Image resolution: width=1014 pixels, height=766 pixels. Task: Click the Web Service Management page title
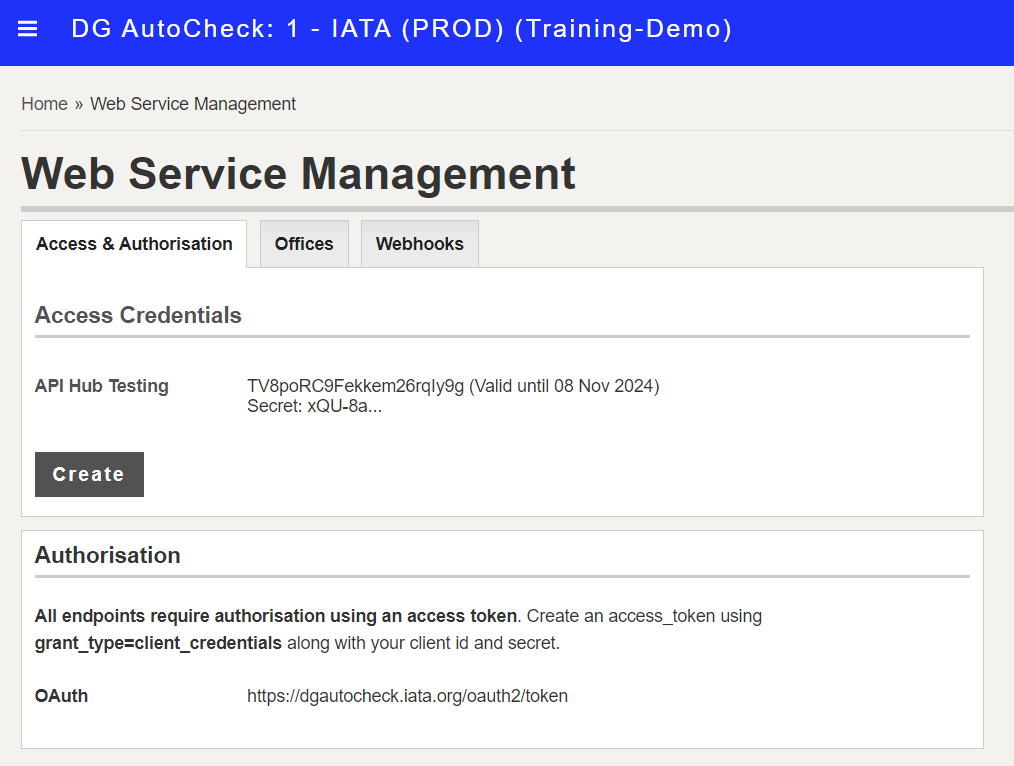point(298,173)
